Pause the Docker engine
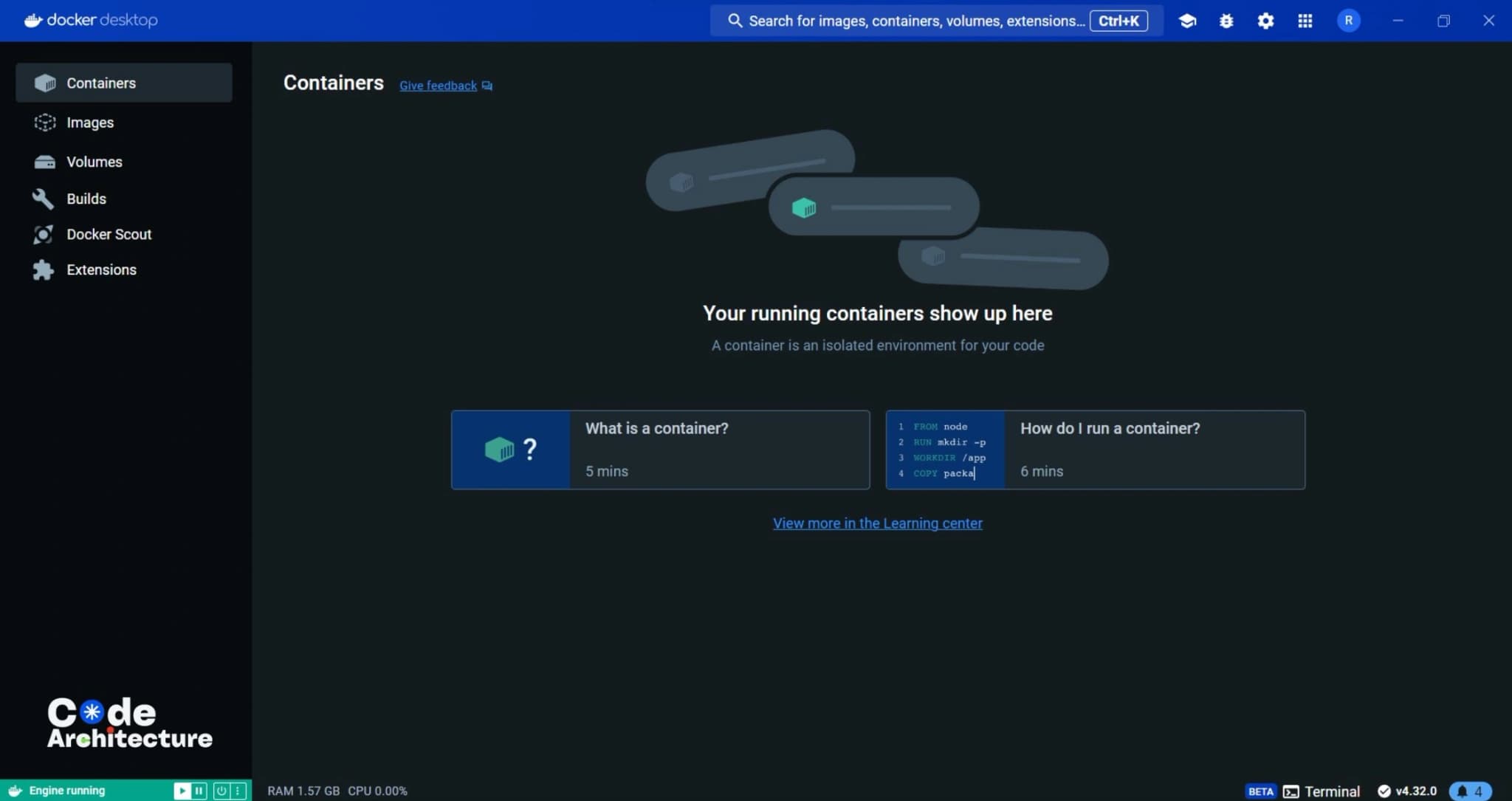The height and width of the screenshot is (801, 1512). pyautogui.click(x=199, y=791)
